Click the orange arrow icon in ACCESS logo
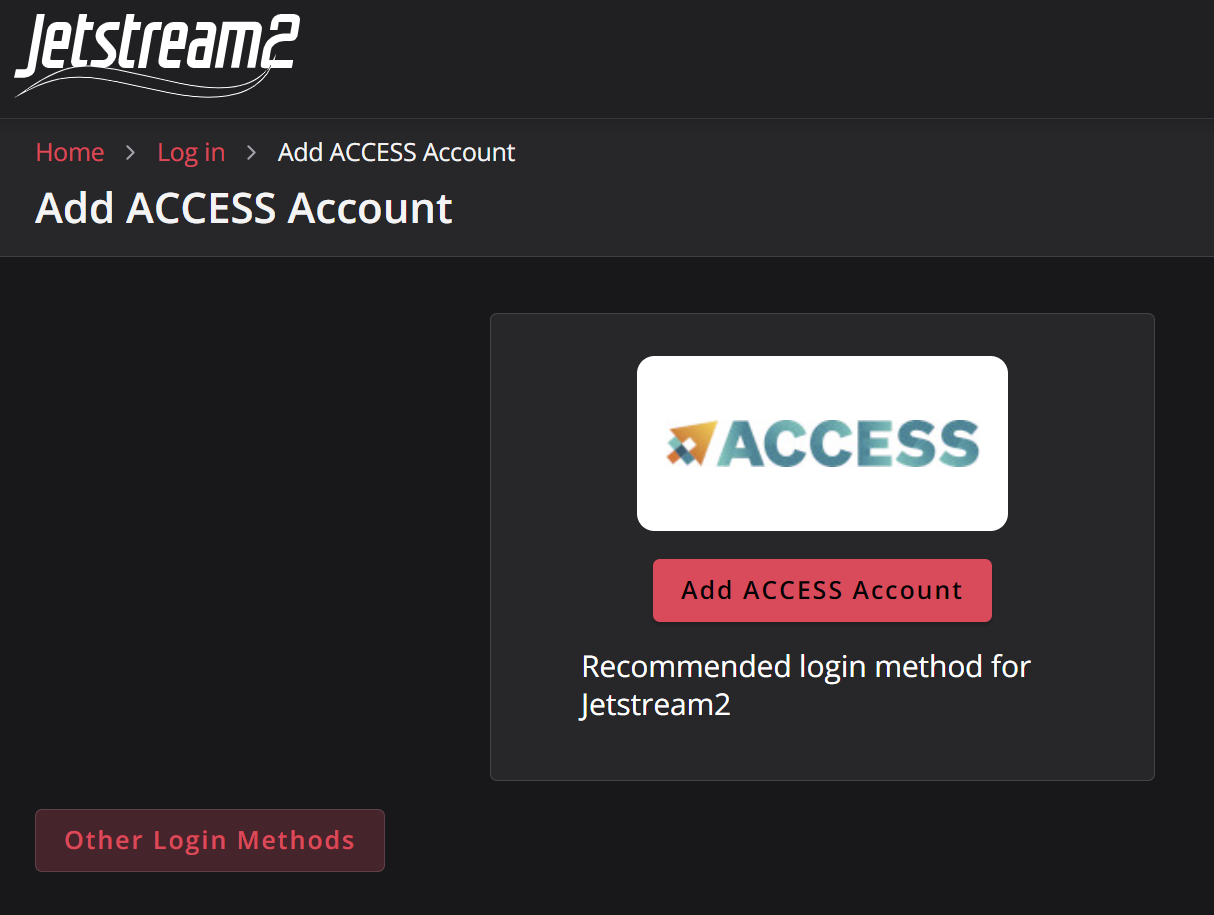Viewport: 1214px width, 915px height. pyautogui.click(x=693, y=443)
